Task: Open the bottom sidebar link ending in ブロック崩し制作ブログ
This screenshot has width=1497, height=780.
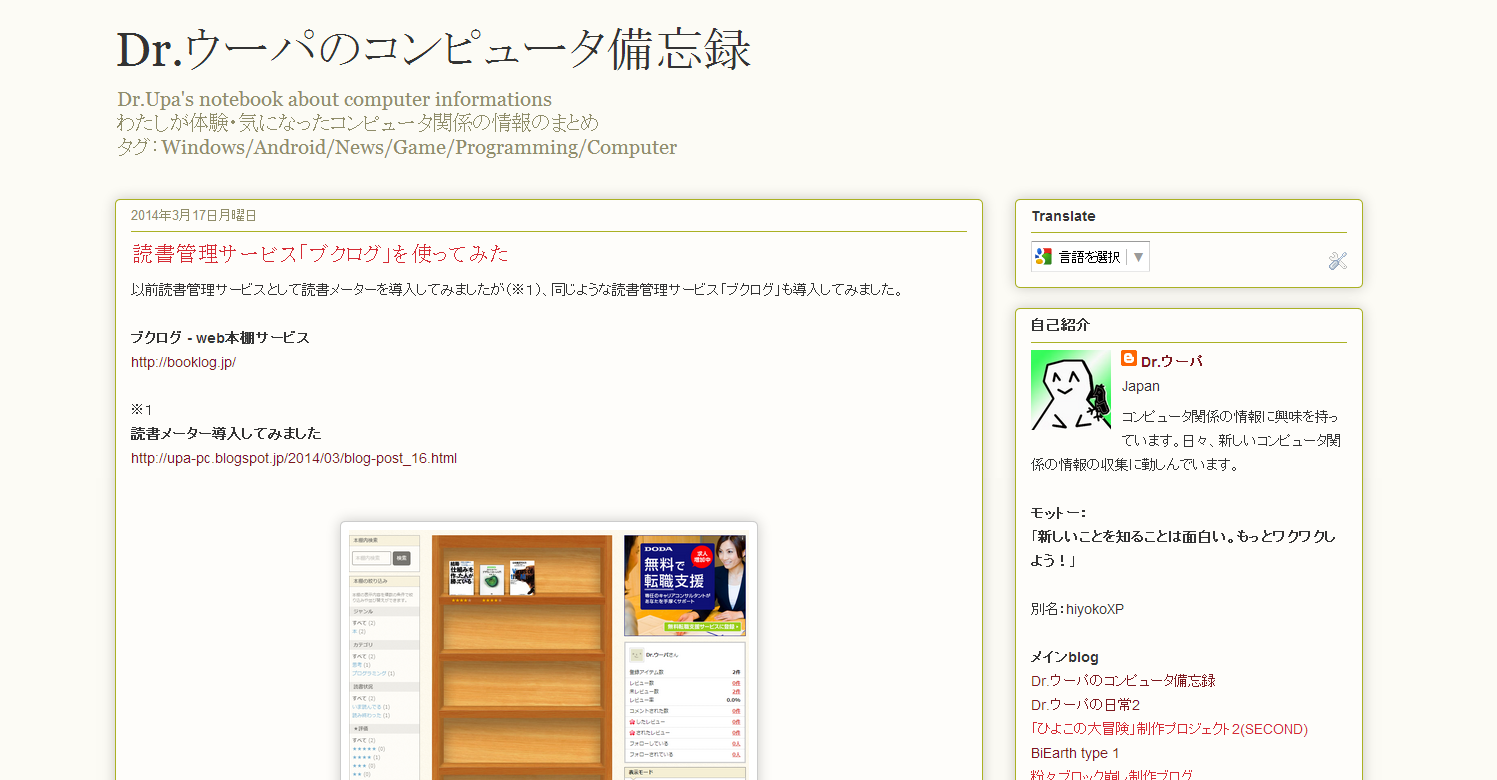Action: (1112, 775)
